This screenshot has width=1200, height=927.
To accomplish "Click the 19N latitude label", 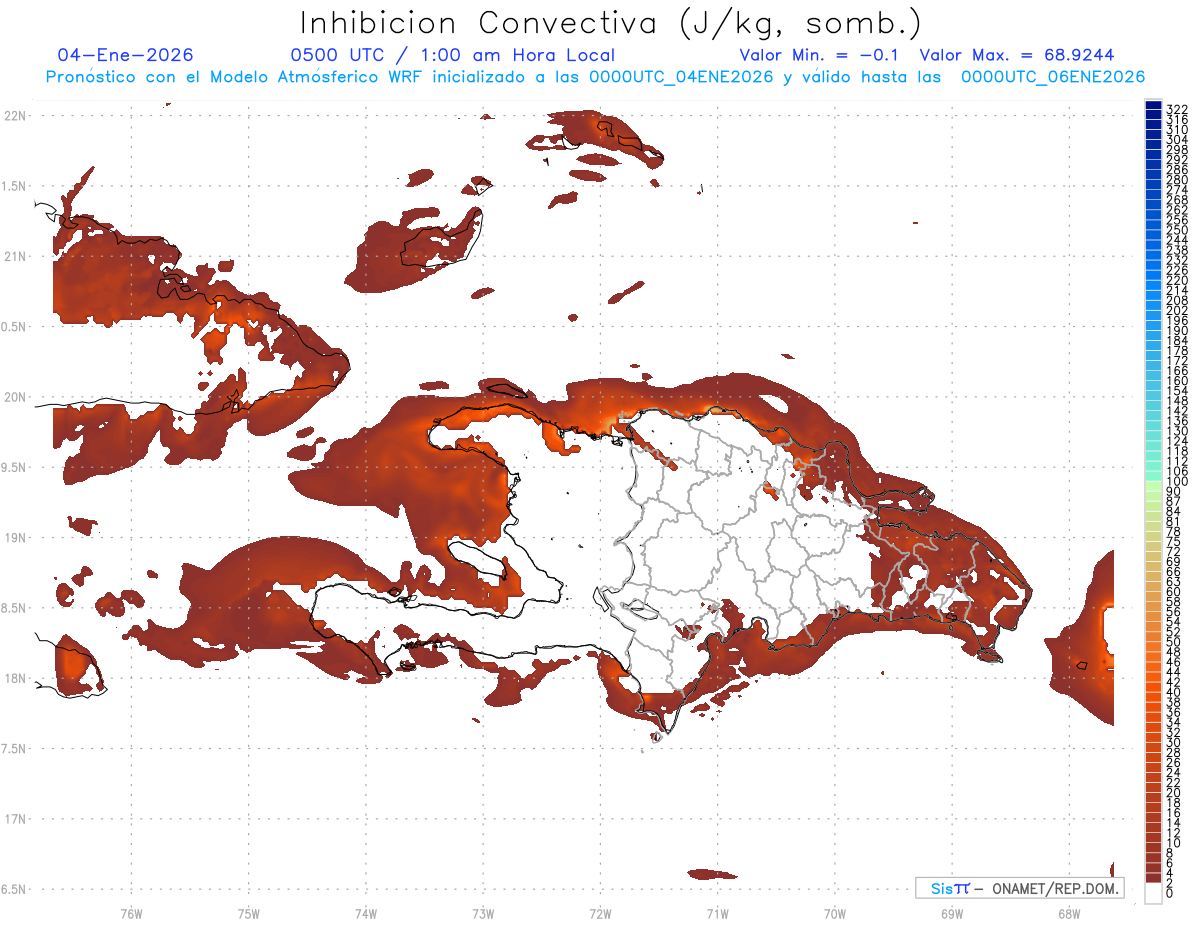I will (15, 538).
